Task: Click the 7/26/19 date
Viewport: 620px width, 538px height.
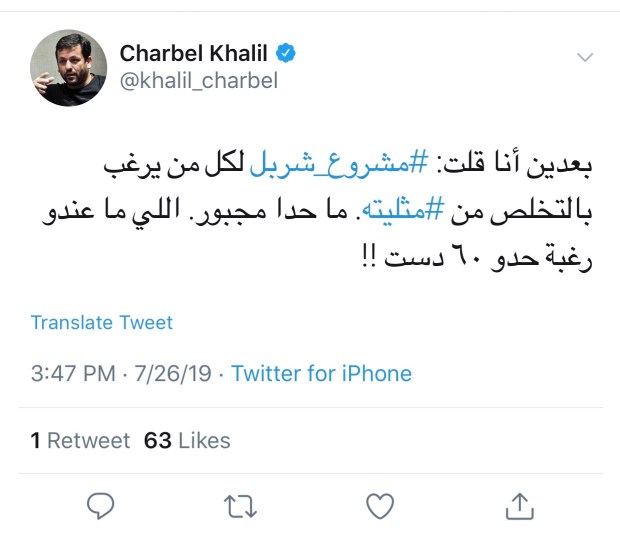Action: pyautogui.click(x=175, y=374)
